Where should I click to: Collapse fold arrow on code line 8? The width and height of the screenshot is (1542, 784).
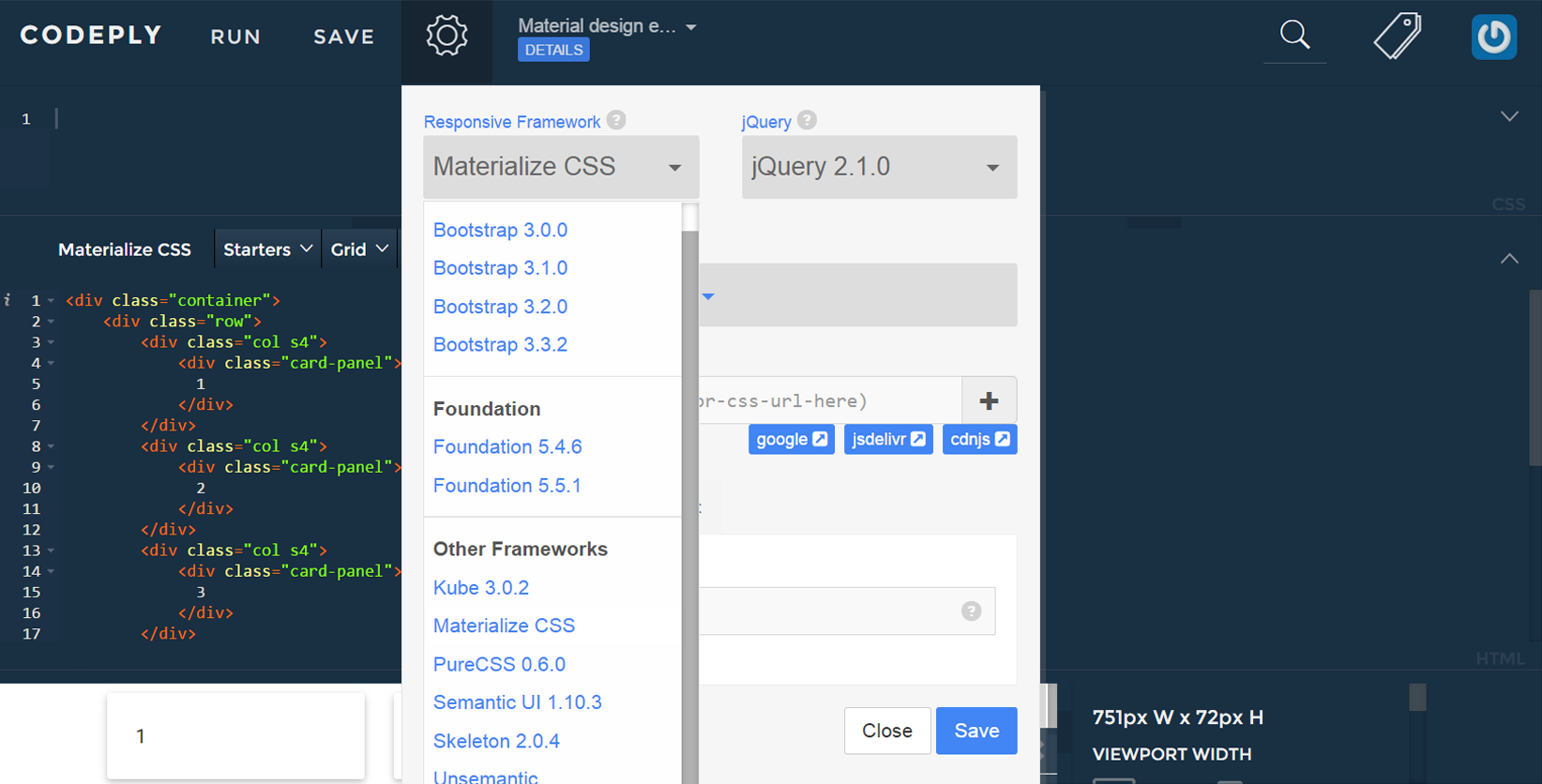tap(51, 446)
